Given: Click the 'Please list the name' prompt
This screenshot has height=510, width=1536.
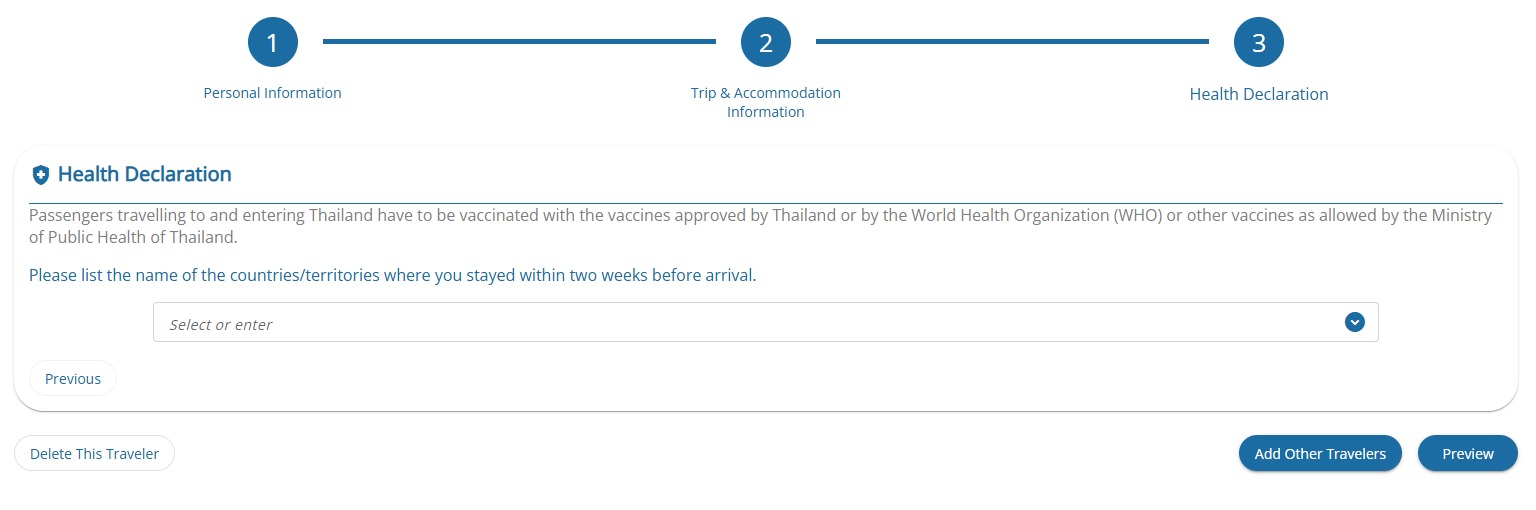Looking at the screenshot, I should 392,275.
